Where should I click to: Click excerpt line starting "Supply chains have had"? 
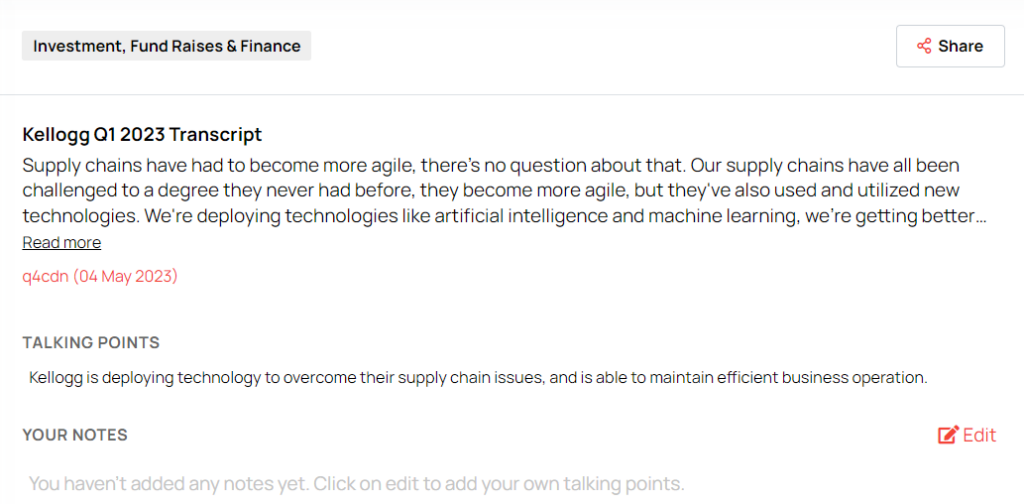[490, 165]
